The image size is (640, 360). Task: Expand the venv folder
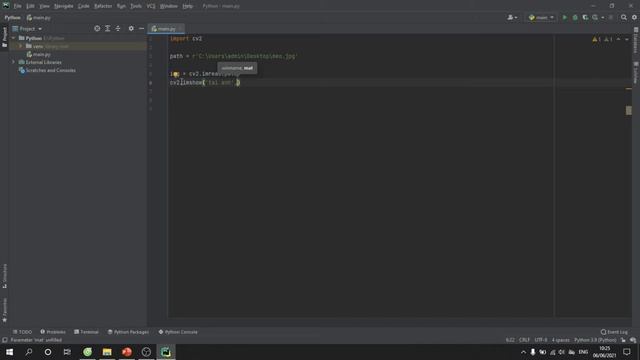(20, 46)
